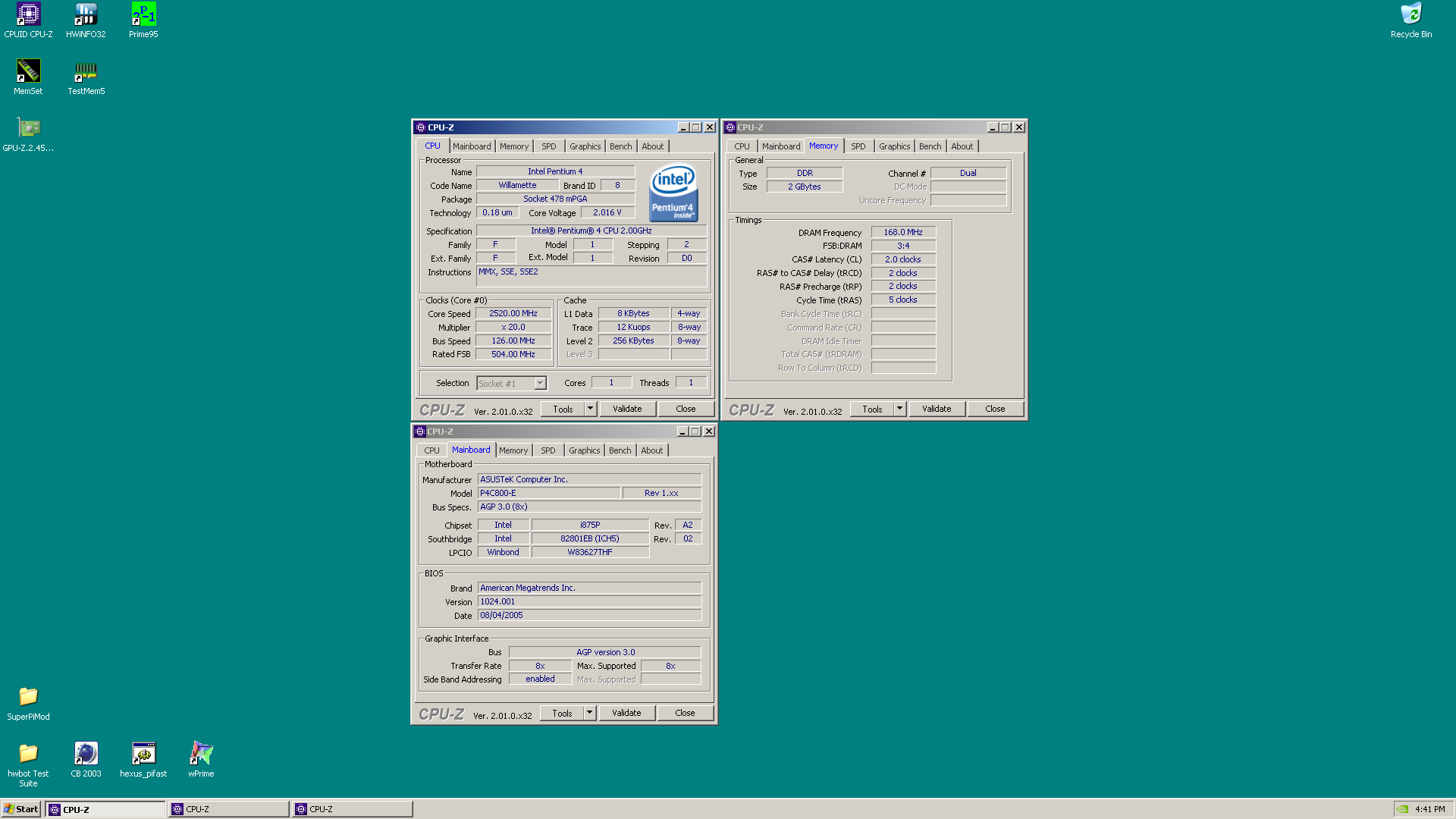Click Validate in the CPU window
This screenshot has height=819, width=1456.
point(627,409)
